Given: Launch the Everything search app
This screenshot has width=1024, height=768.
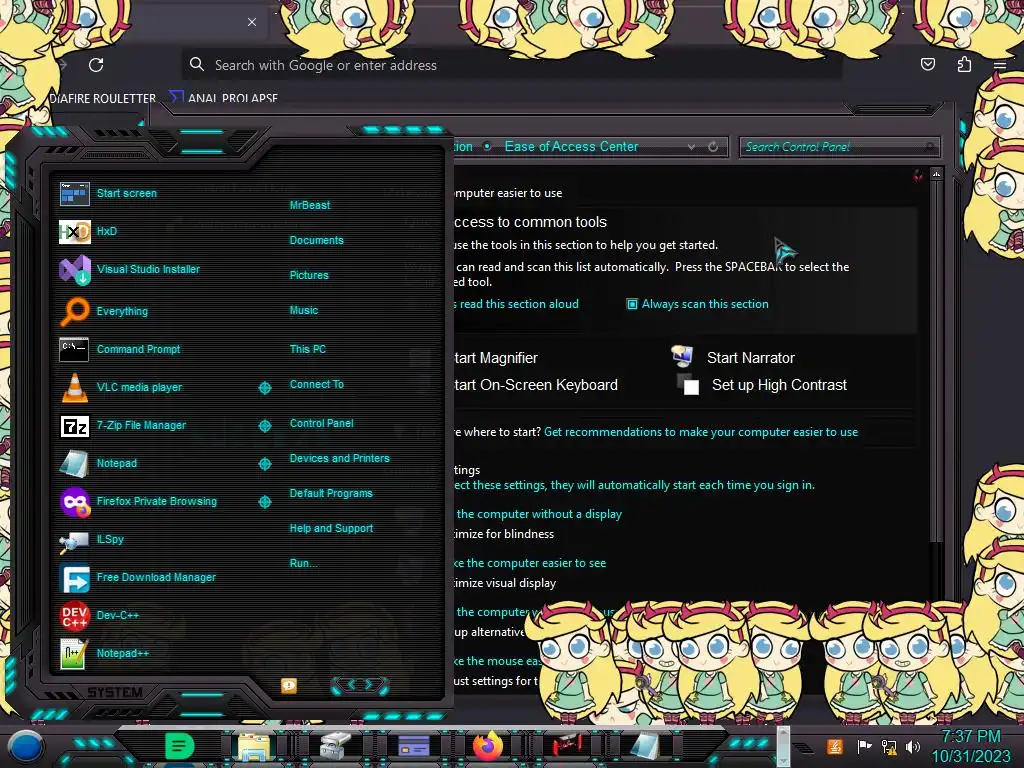Looking at the screenshot, I should (74, 312).
